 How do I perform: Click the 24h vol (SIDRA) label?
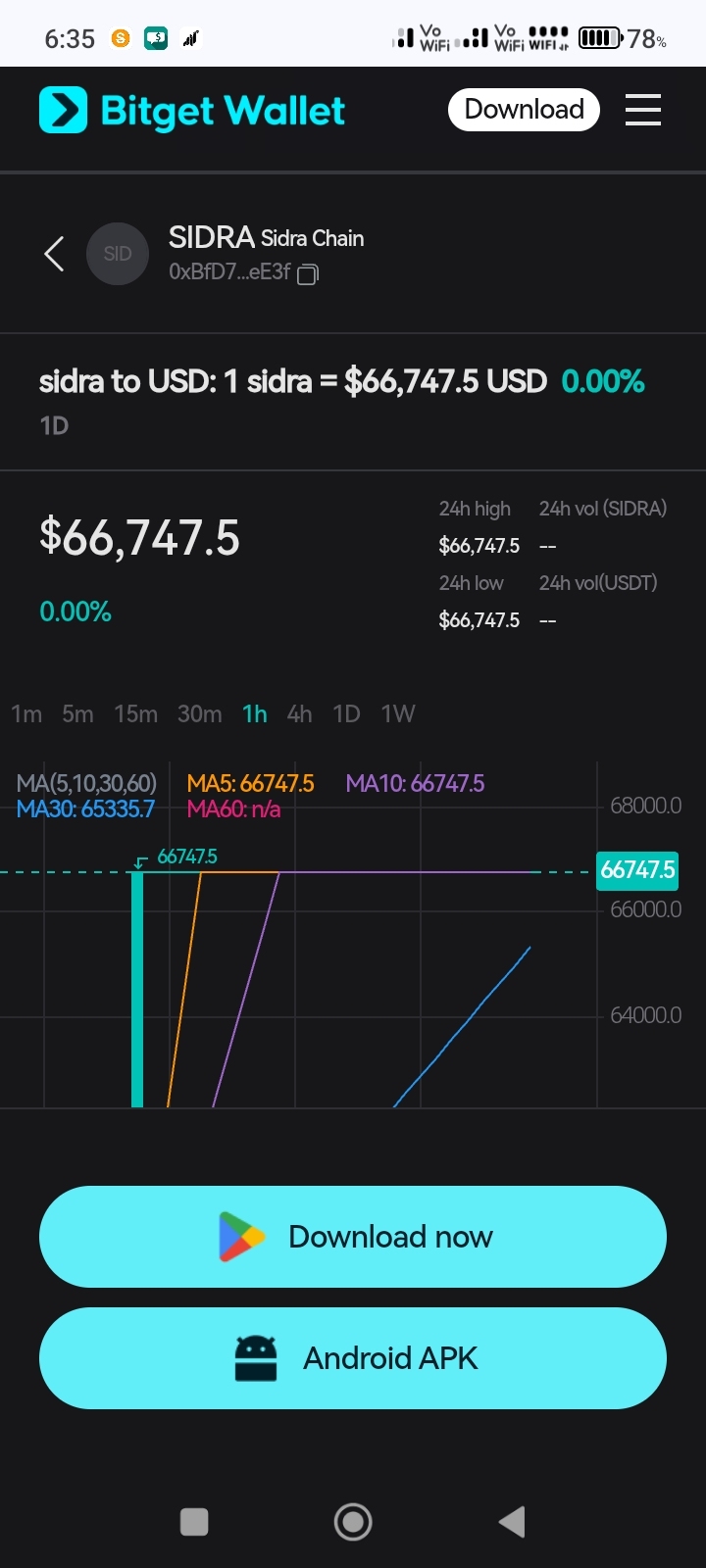(603, 509)
